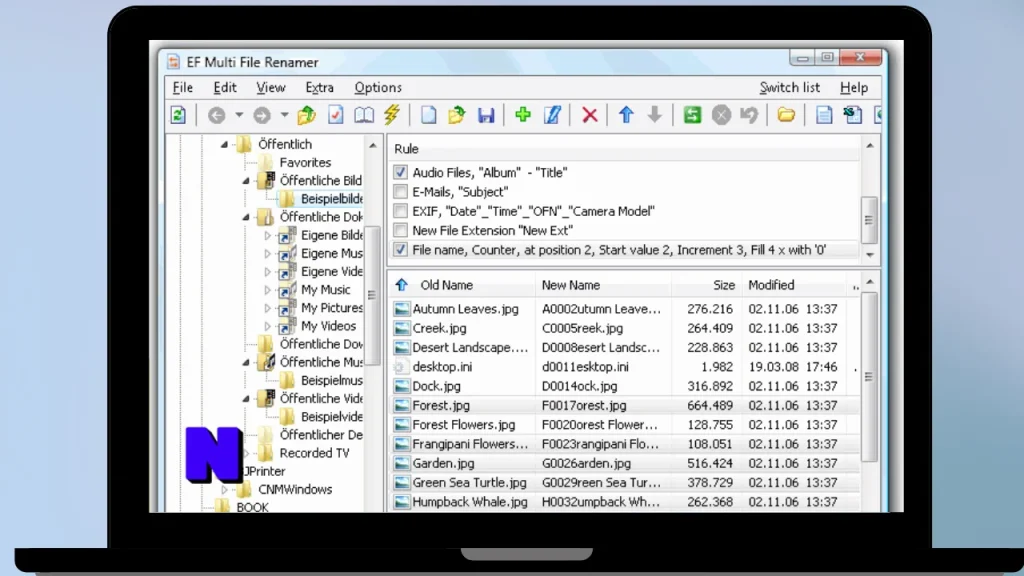Open the File menu
The image size is (1024, 576).
click(x=183, y=88)
